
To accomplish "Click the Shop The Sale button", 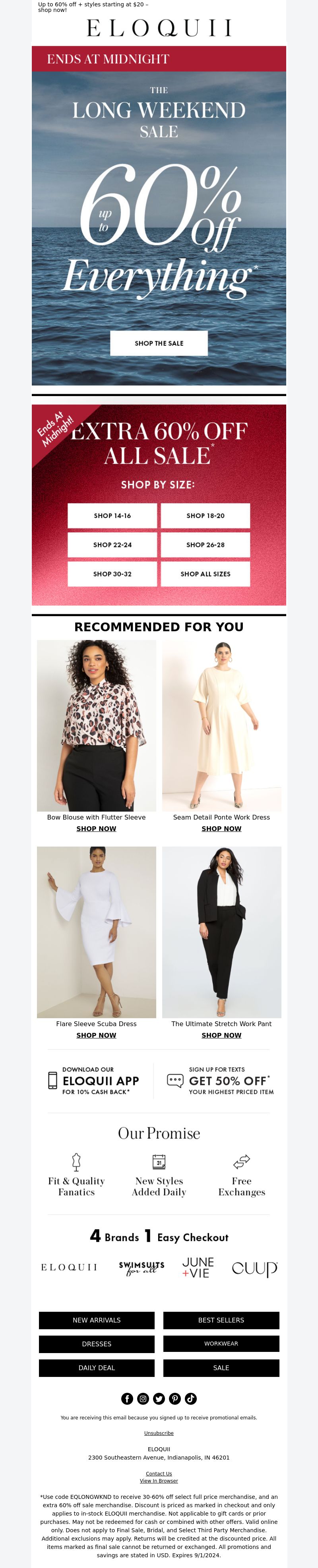I will [x=159, y=343].
